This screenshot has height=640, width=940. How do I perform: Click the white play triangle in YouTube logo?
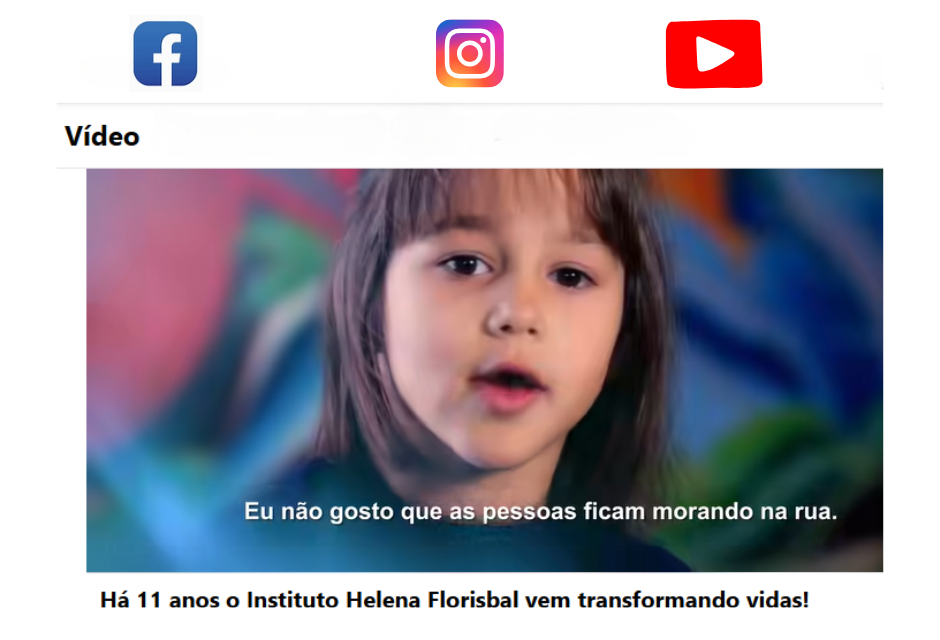(x=713, y=54)
